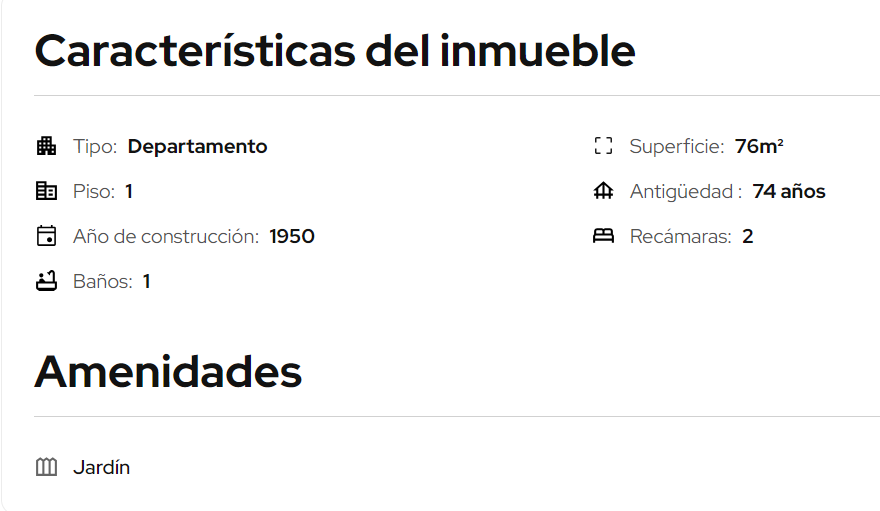Screen dimensions: 880x511
Task: Click the Recámaras count value 2
Action: pyautogui.click(x=748, y=236)
